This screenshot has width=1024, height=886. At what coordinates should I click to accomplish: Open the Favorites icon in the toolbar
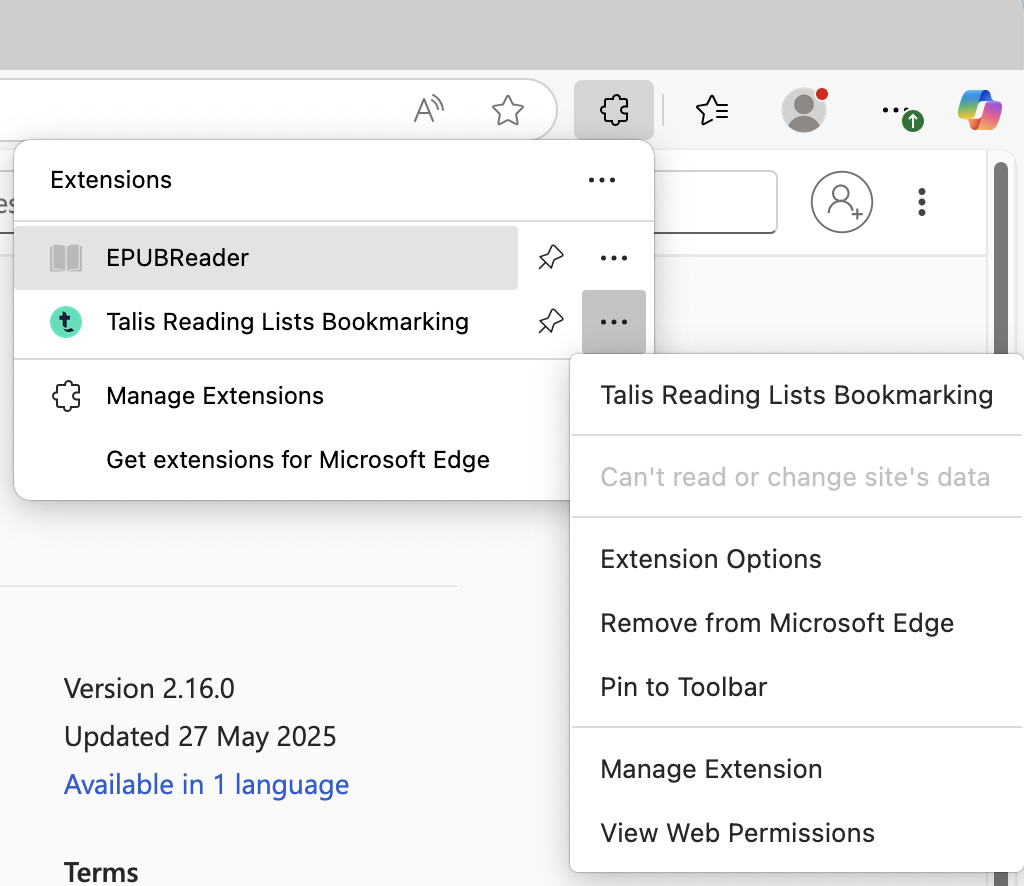(x=711, y=110)
